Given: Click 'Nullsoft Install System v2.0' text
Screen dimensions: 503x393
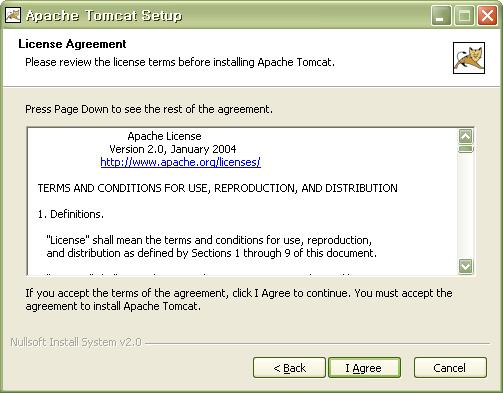Looking at the screenshot, I should [x=76, y=342].
